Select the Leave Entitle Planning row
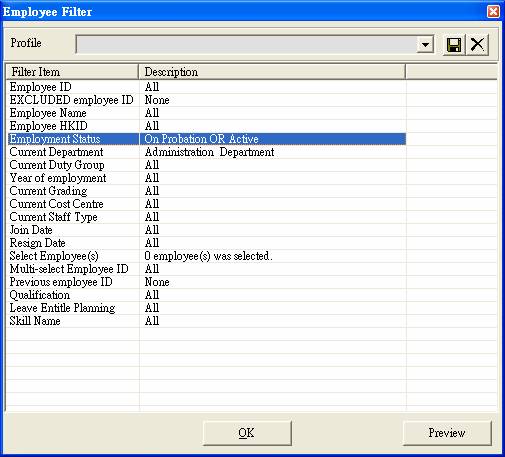 [x=207, y=308]
